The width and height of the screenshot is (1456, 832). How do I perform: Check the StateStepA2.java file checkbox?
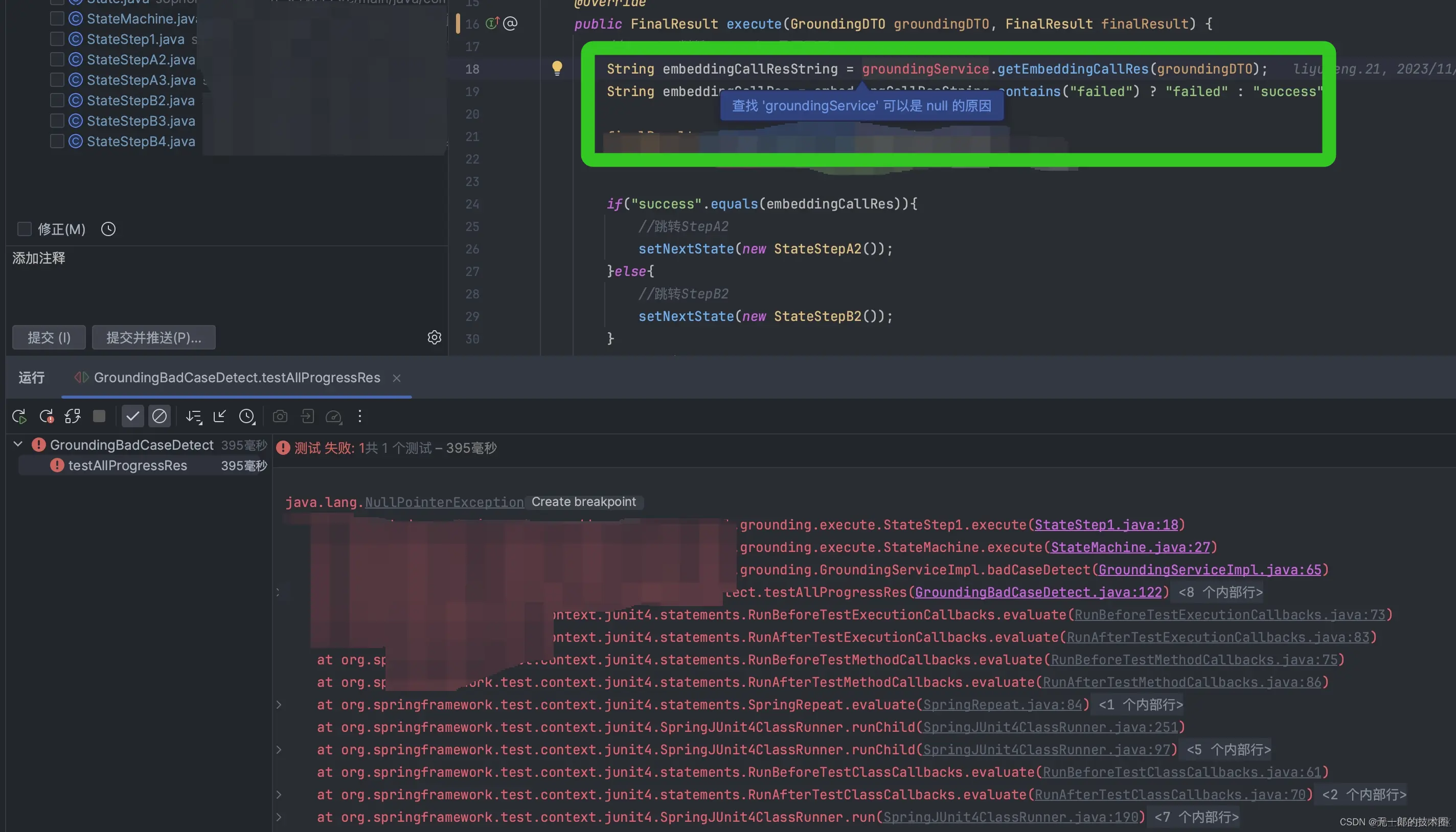pos(57,59)
